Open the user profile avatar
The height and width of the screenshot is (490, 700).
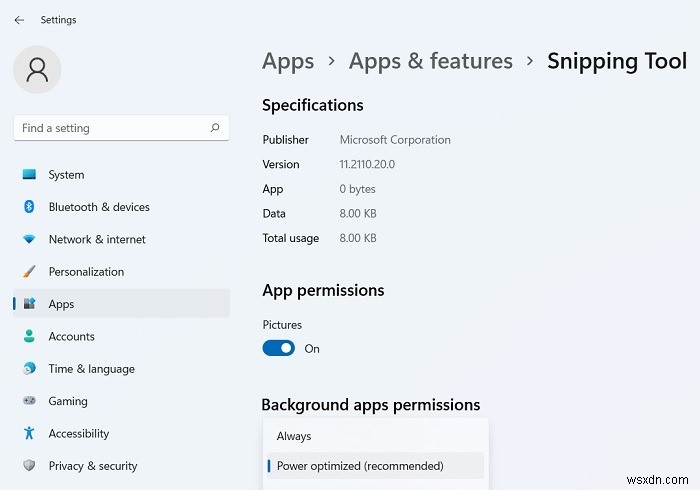pos(37,70)
